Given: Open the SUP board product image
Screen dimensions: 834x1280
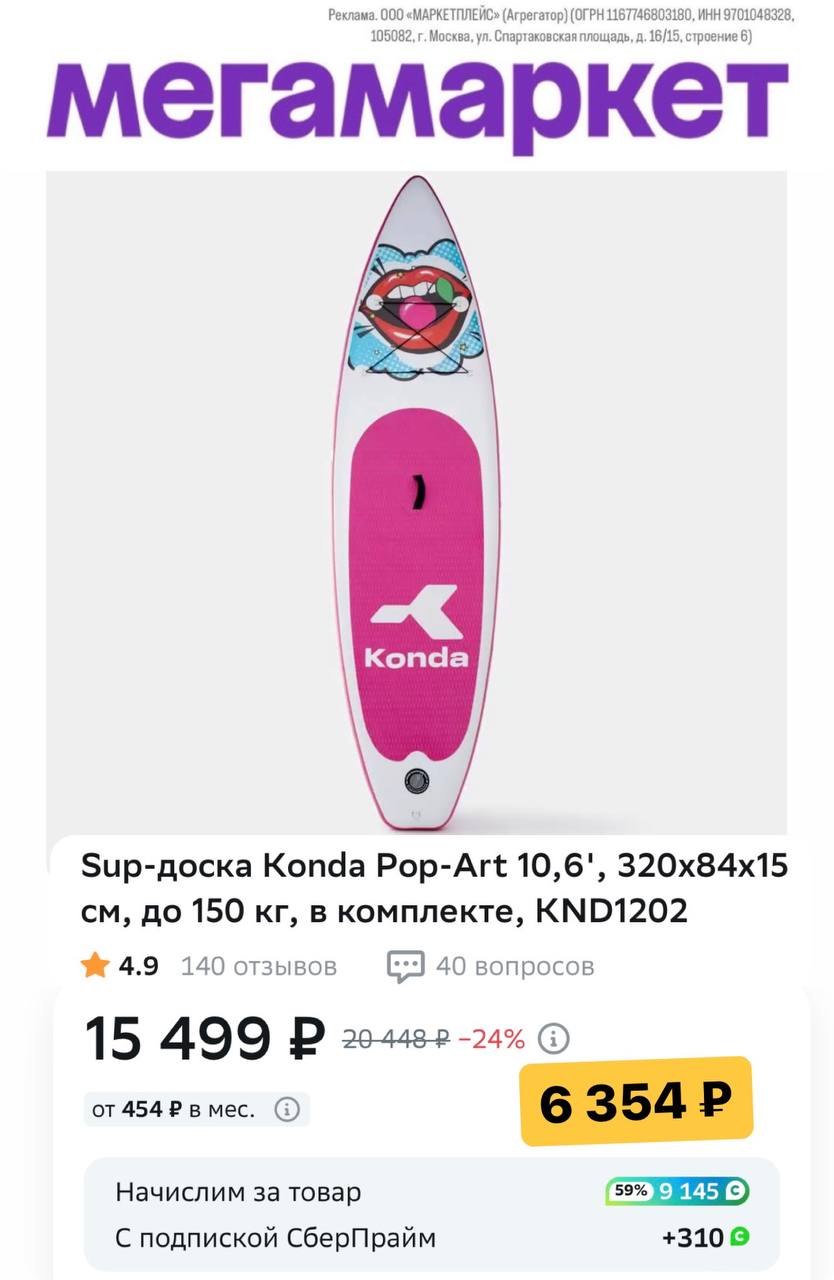Looking at the screenshot, I should point(416,502).
